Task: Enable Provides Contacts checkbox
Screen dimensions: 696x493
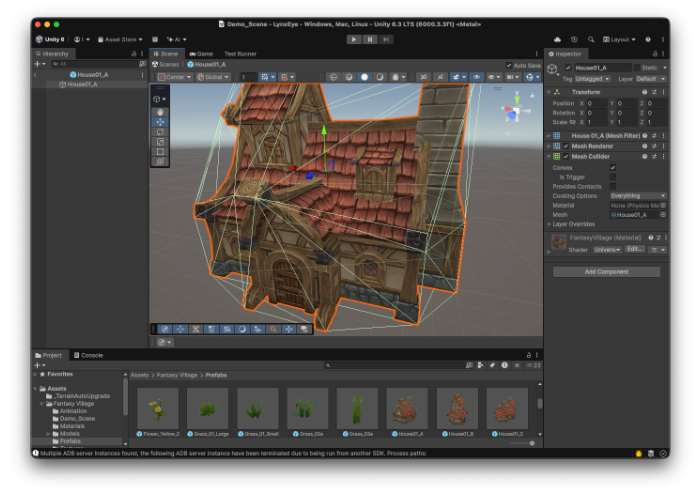Action: (x=613, y=186)
